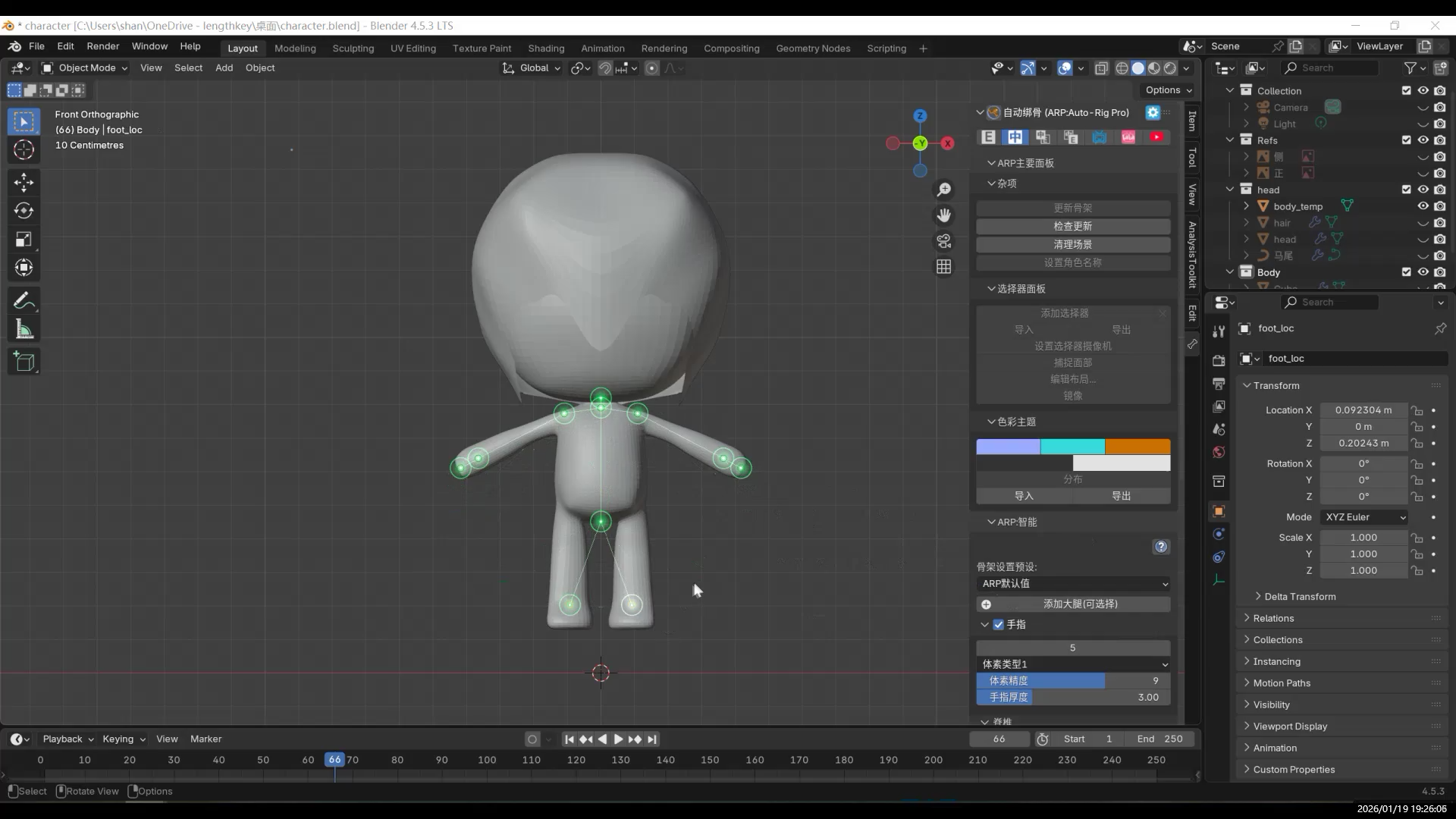Activate the Measure tool

click(x=24, y=330)
